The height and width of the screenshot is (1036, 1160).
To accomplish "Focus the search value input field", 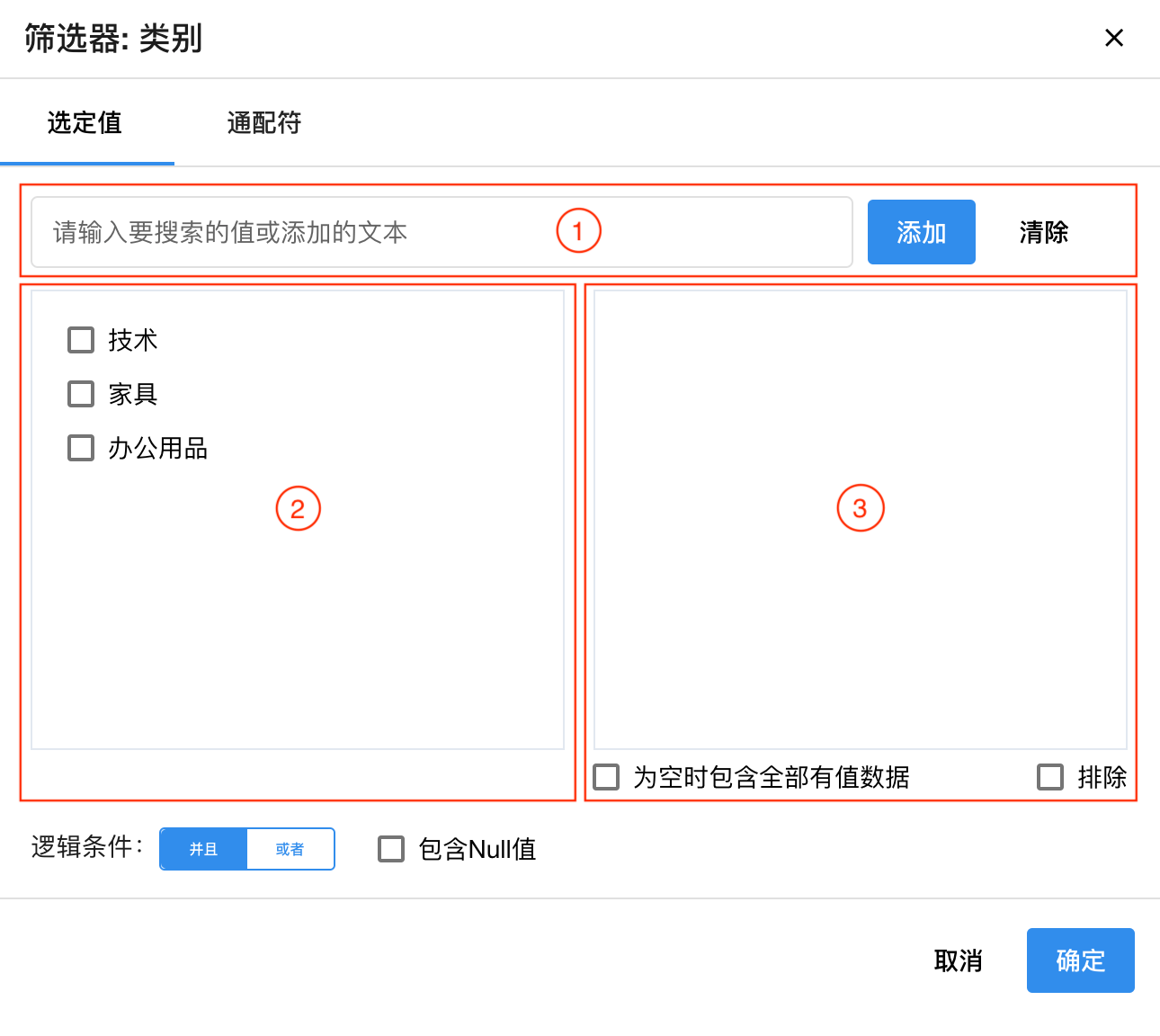I will [442, 232].
